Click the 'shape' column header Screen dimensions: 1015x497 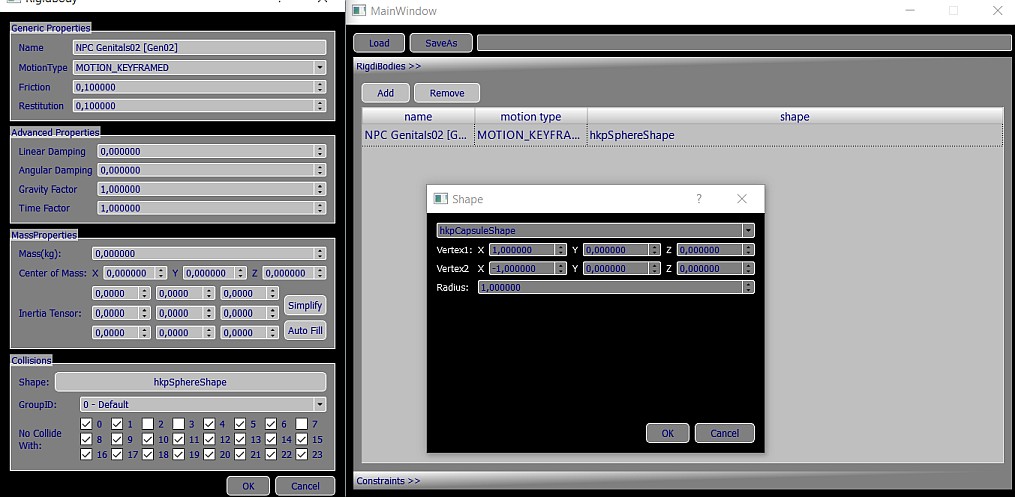(x=795, y=116)
